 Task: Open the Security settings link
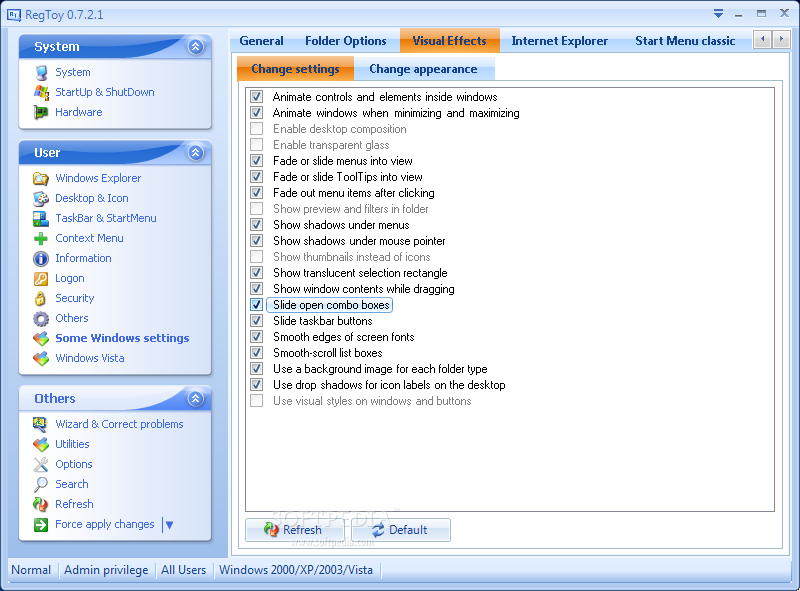coord(74,298)
